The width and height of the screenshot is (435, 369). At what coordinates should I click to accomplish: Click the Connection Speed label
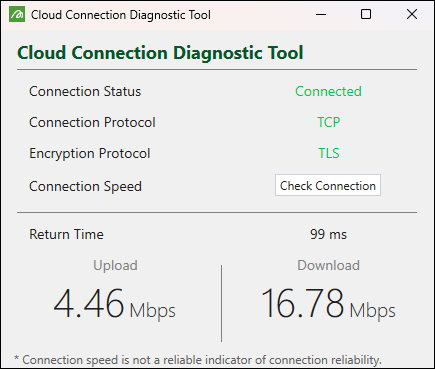click(85, 186)
